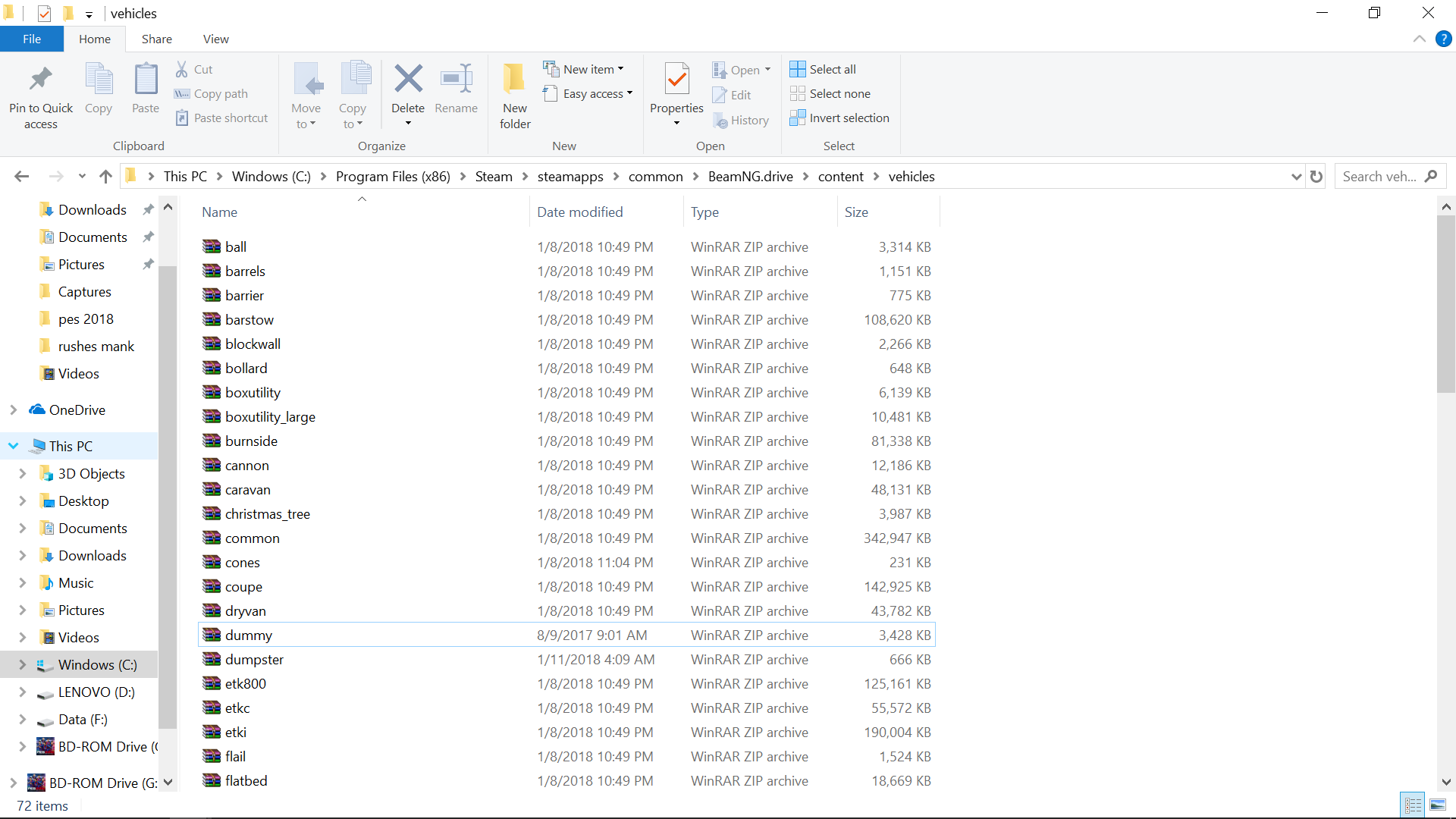Sort by the Type column header
Screen dimensions: 1456x819
[760, 212]
